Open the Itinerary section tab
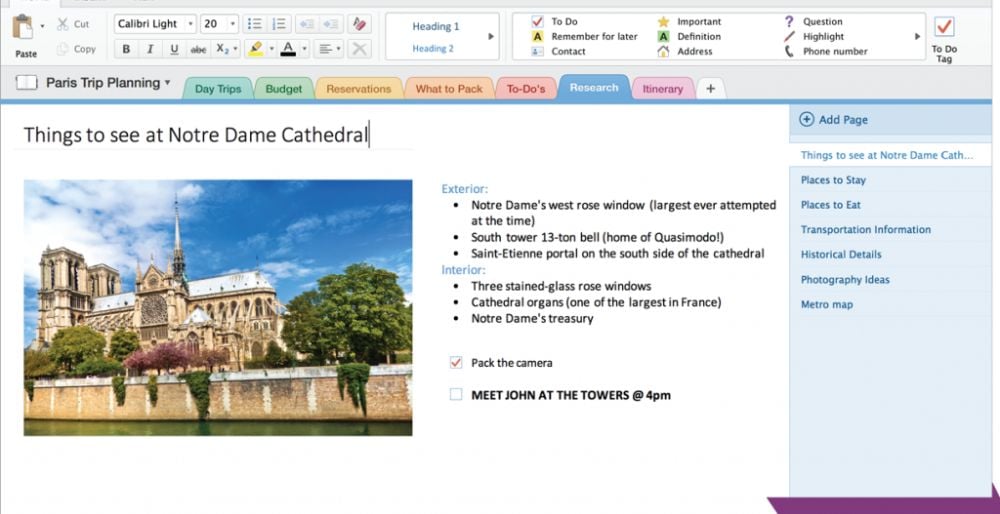The image size is (1000, 514). [662, 89]
